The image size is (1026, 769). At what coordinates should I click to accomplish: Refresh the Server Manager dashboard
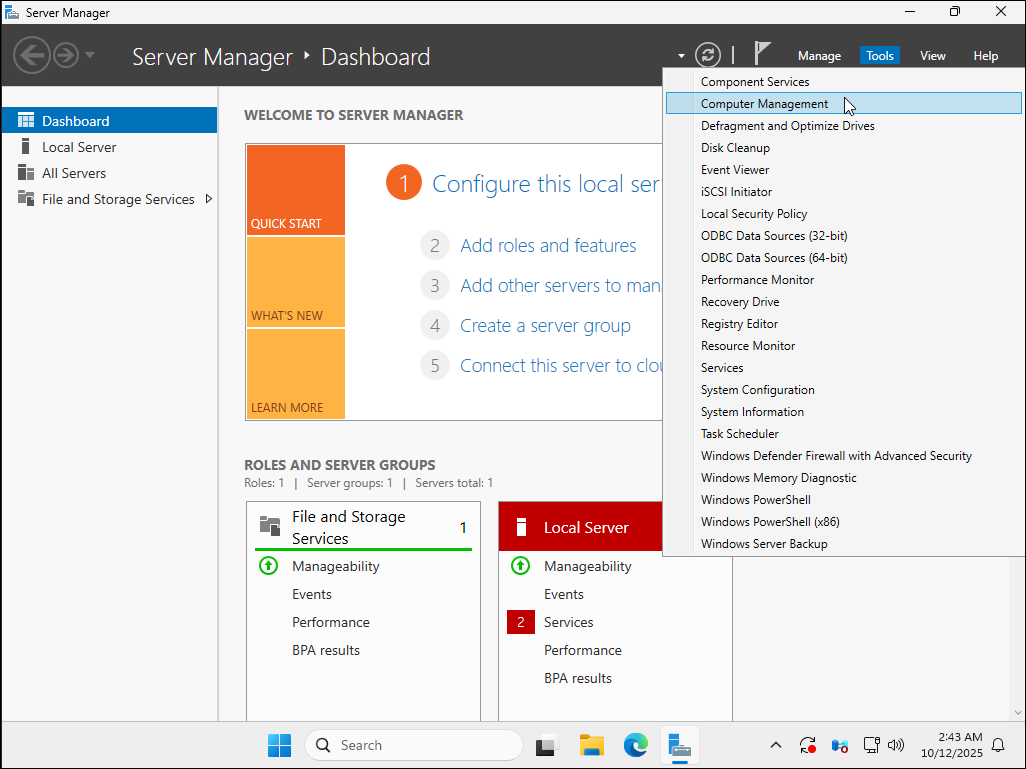pyautogui.click(x=708, y=55)
